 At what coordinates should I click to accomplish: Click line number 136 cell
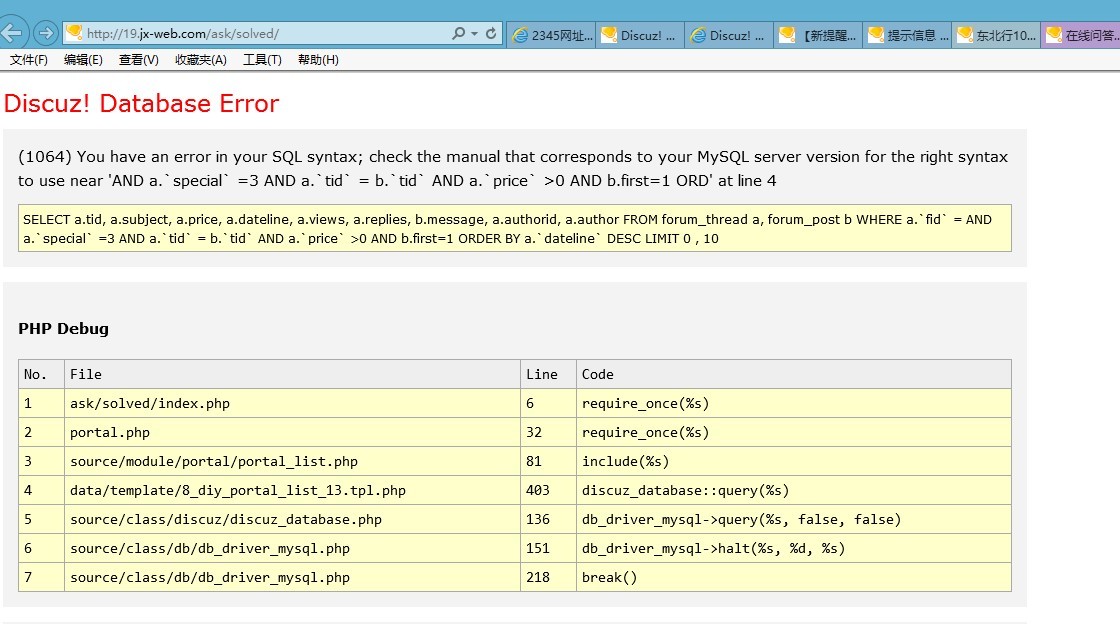(549, 519)
